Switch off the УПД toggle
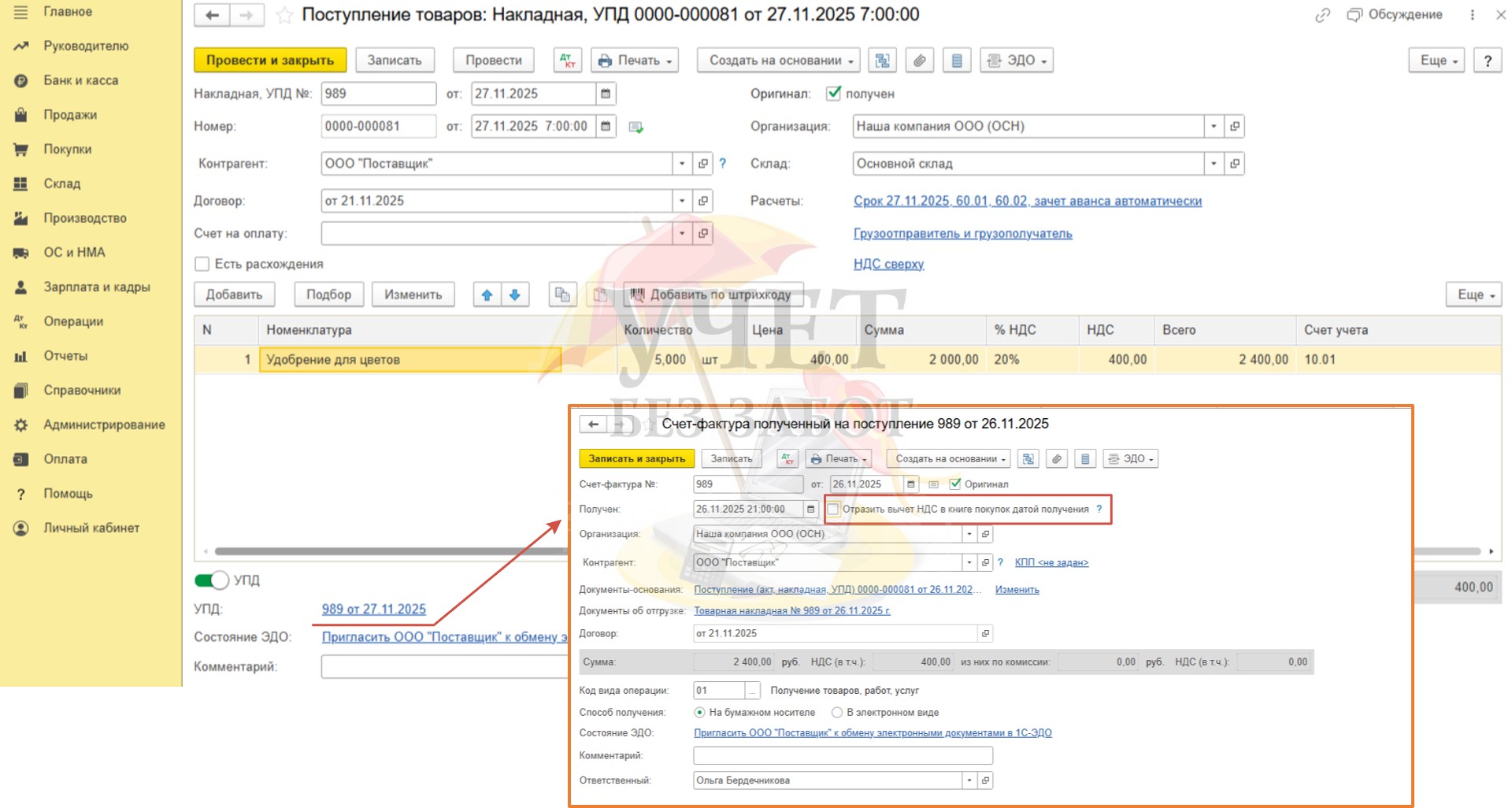Image resolution: width=1512 pixels, height=808 pixels. 211,580
